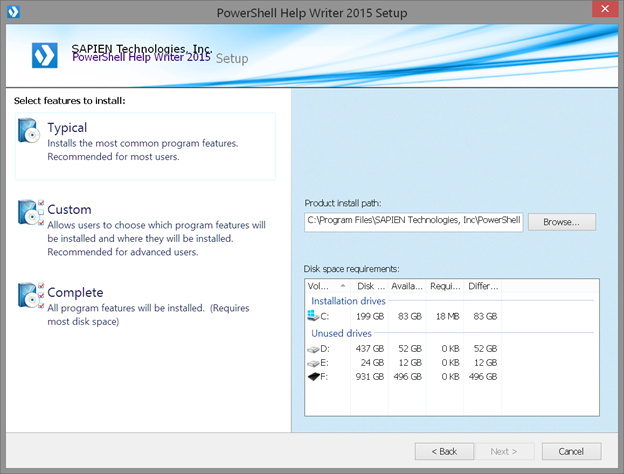
Task: Click the 199 GB disk size cell
Action: [x=370, y=316]
